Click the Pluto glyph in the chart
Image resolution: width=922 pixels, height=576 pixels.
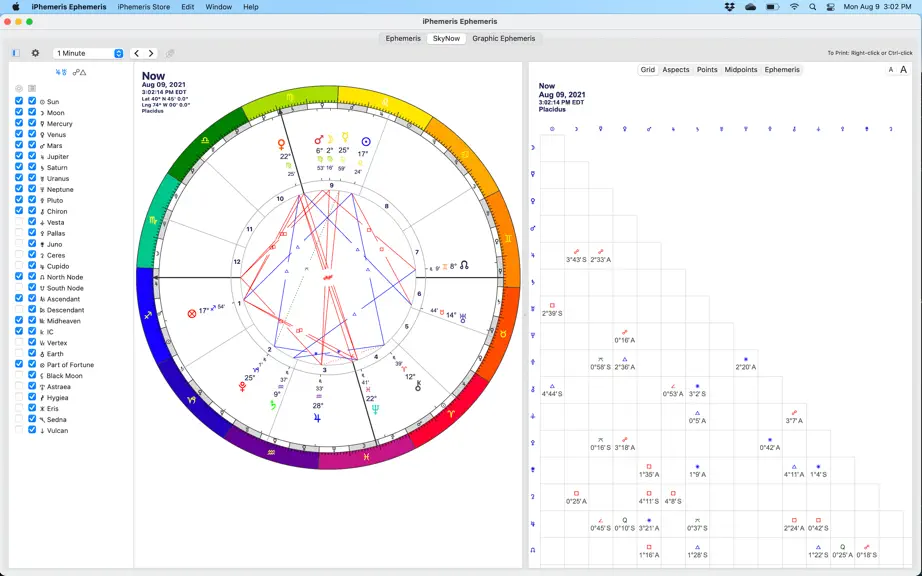(242, 387)
